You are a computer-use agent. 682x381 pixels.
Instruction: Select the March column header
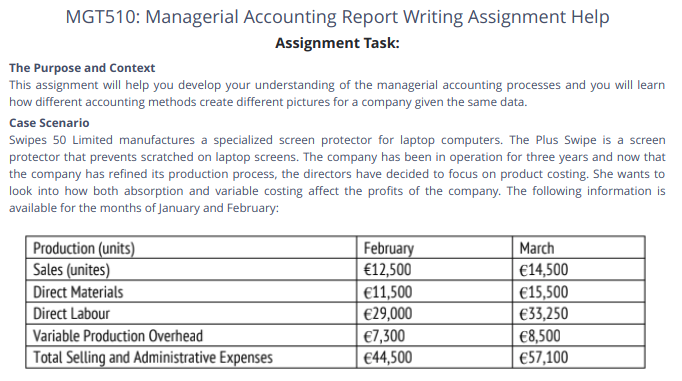pos(537,248)
